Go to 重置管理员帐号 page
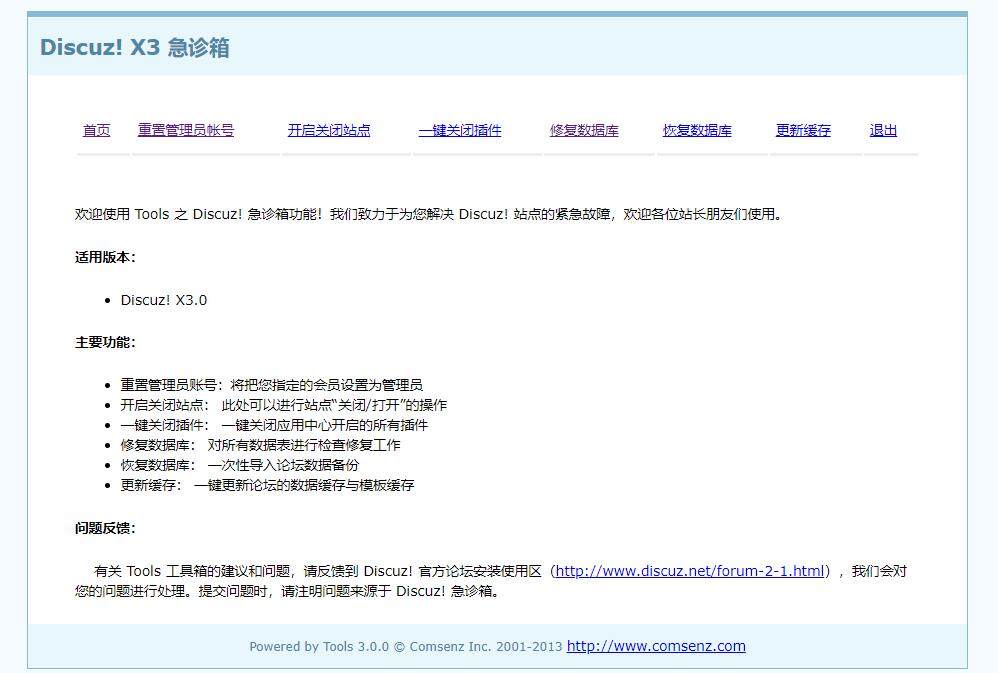 pyautogui.click(x=186, y=131)
